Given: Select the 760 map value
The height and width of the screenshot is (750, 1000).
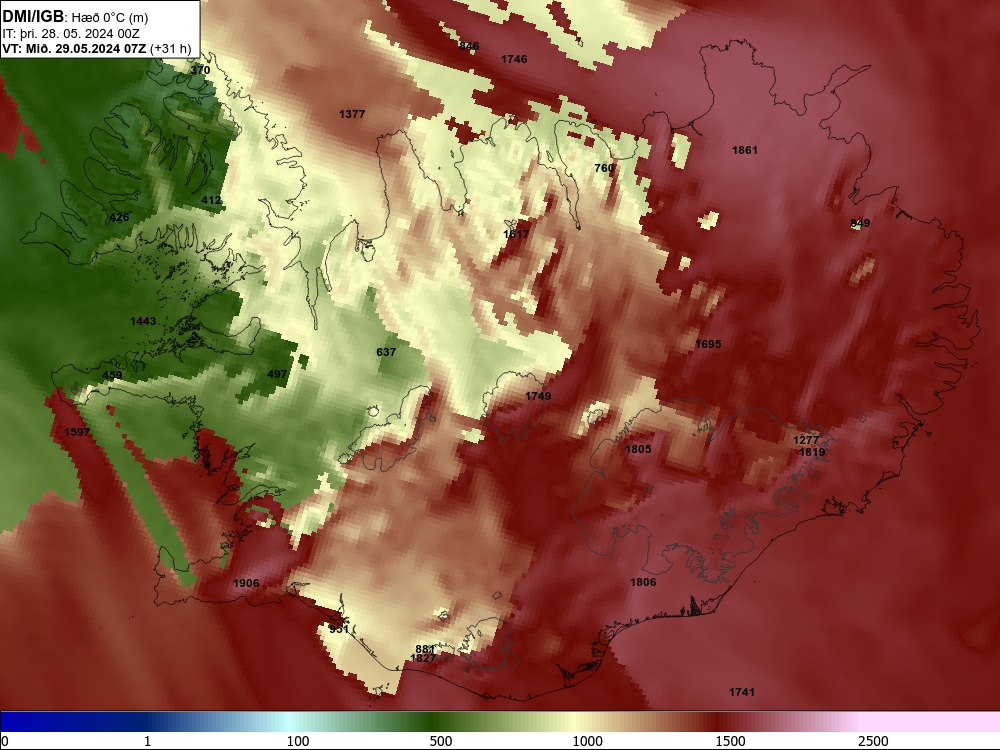Looking at the screenshot, I should coord(604,168).
